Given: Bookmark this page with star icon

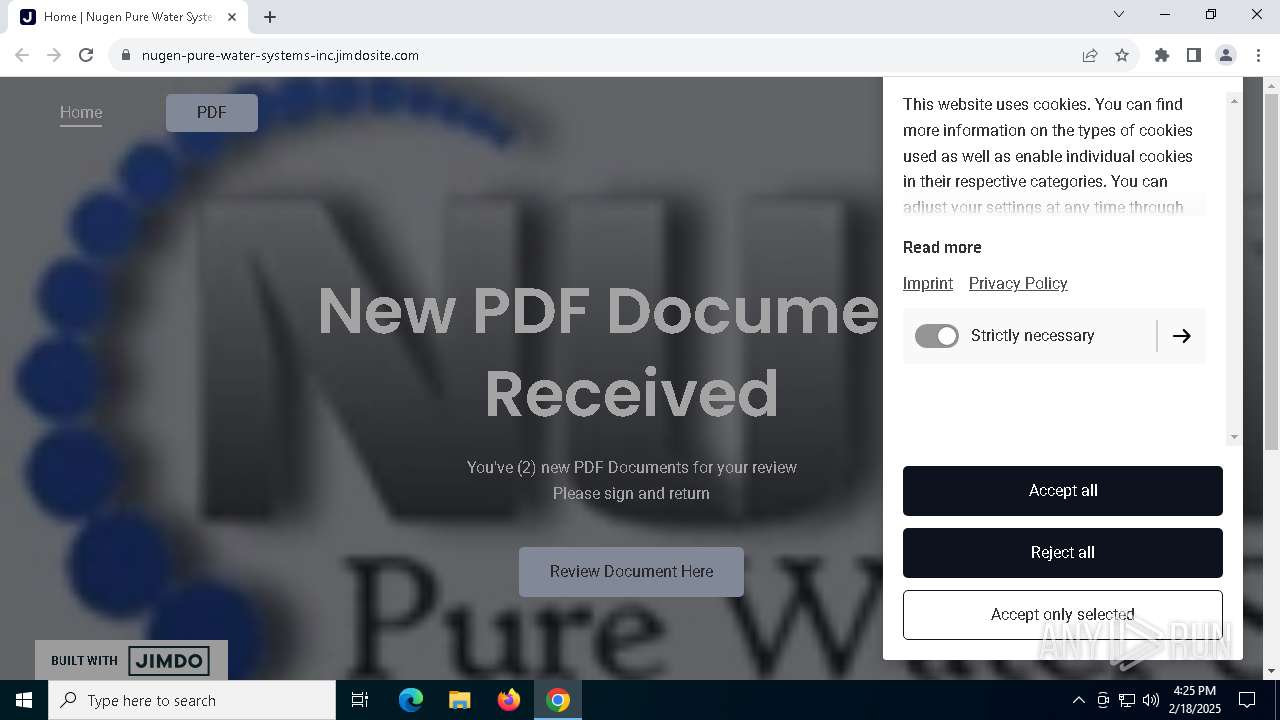Looking at the screenshot, I should tap(1122, 55).
